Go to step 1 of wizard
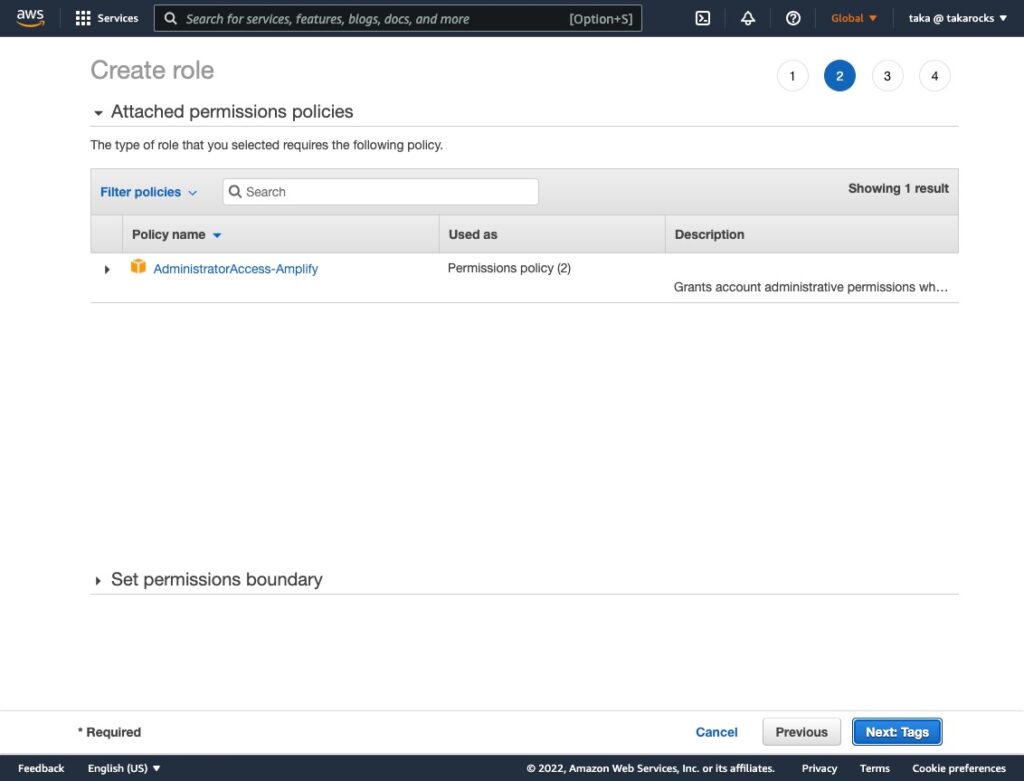 [x=792, y=76]
